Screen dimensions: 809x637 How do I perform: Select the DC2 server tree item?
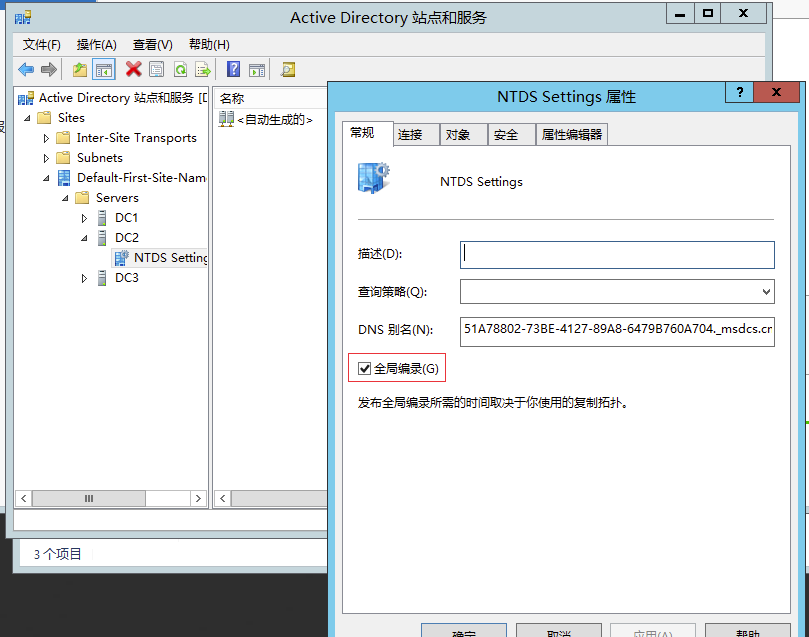tap(127, 238)
